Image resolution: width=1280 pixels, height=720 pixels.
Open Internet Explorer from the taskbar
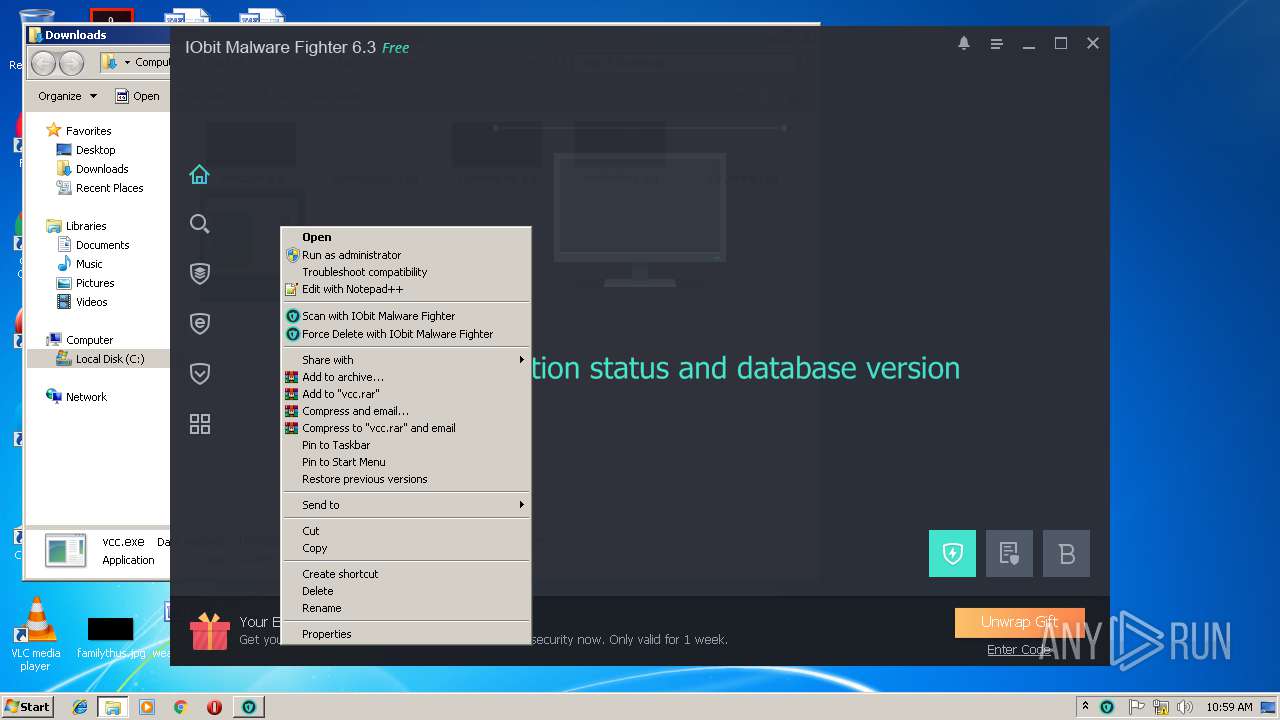click(x=80, y=707)
